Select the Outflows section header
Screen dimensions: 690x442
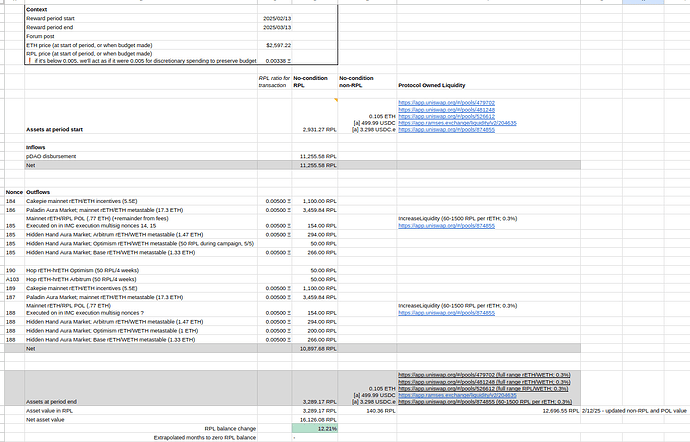pos(141,192)
